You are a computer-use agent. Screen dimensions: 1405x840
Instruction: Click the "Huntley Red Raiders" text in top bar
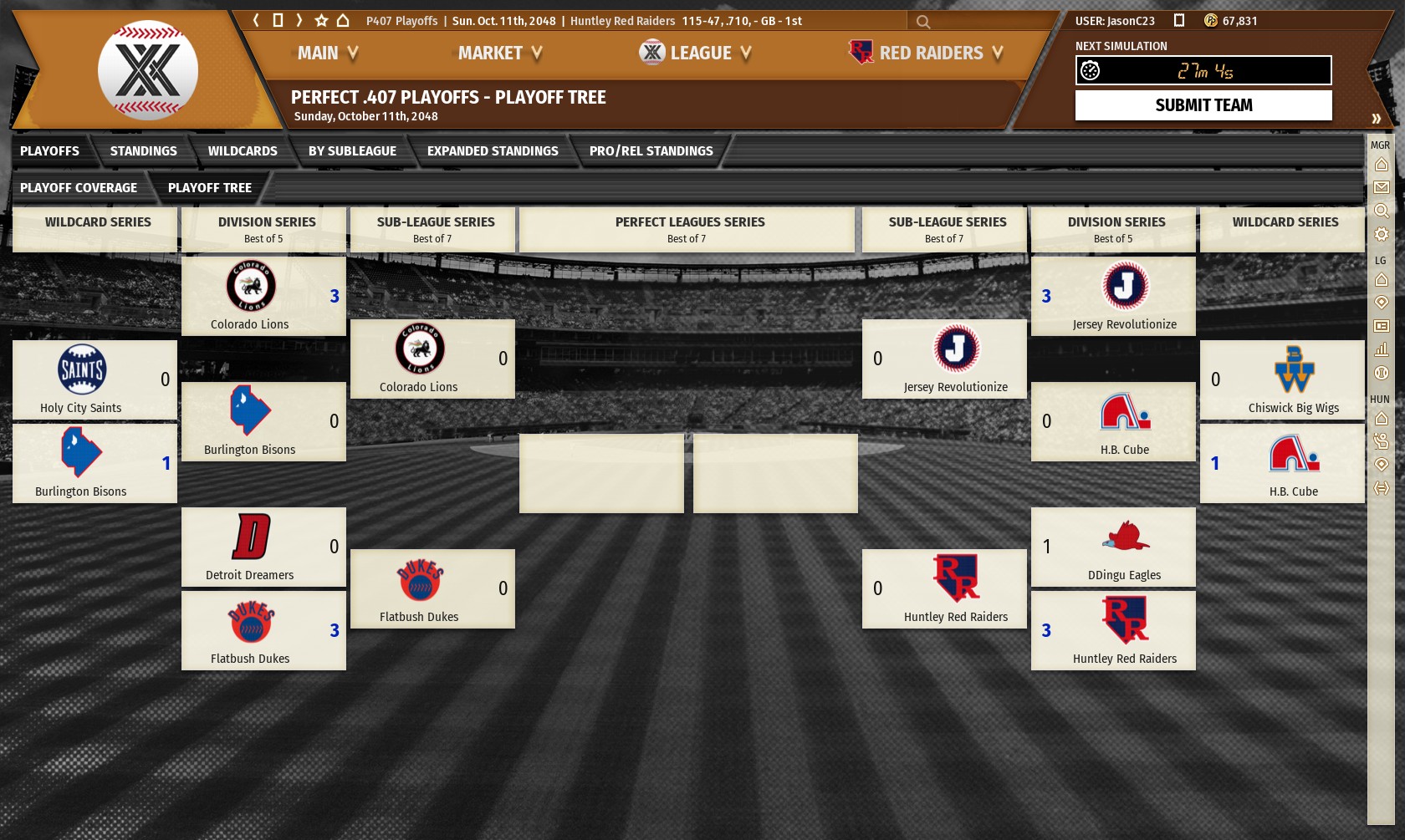tap(622, 21)
